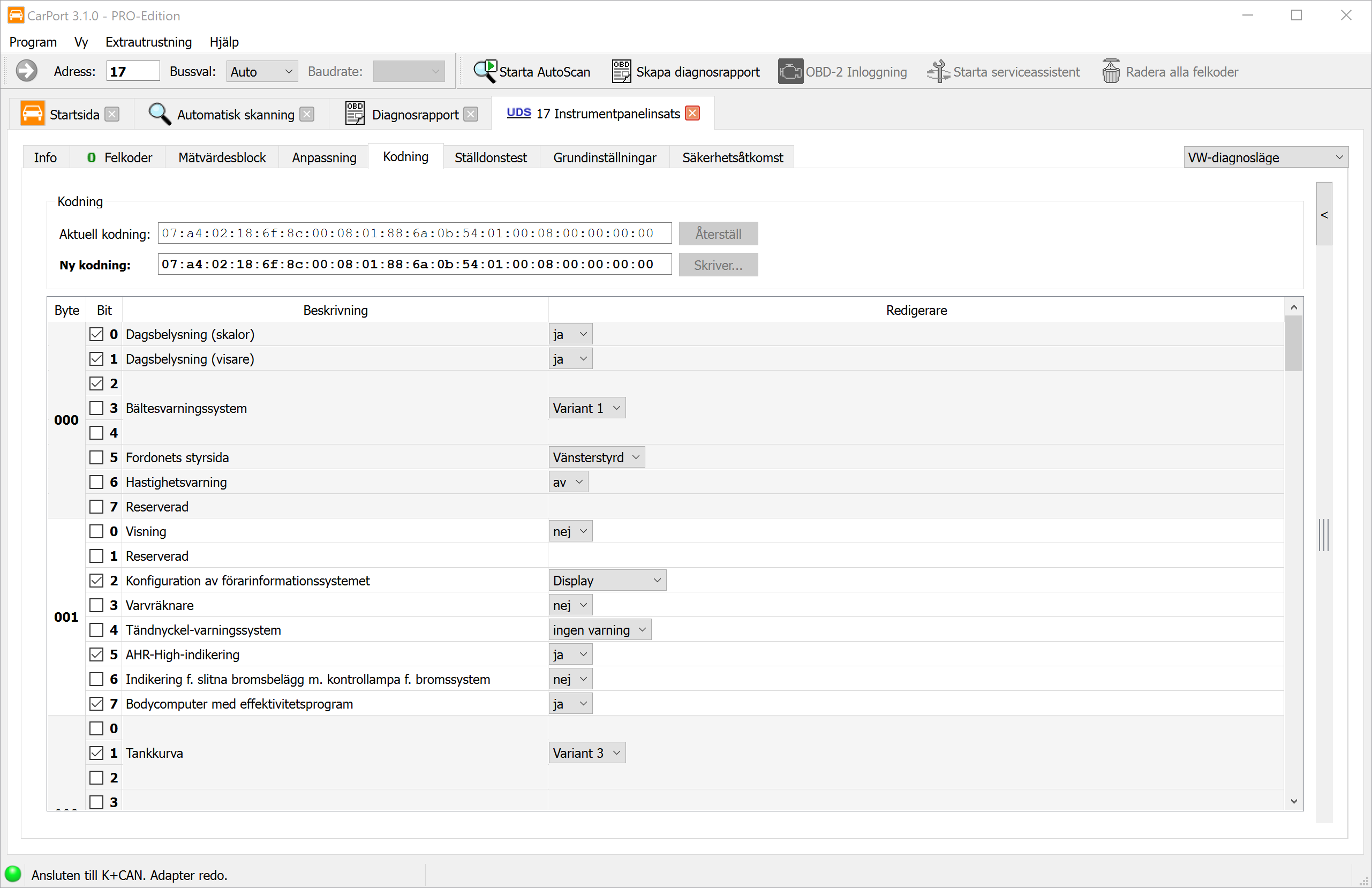Enable the Hastighetsvarning bit 6 checkbox

[96, 482]
